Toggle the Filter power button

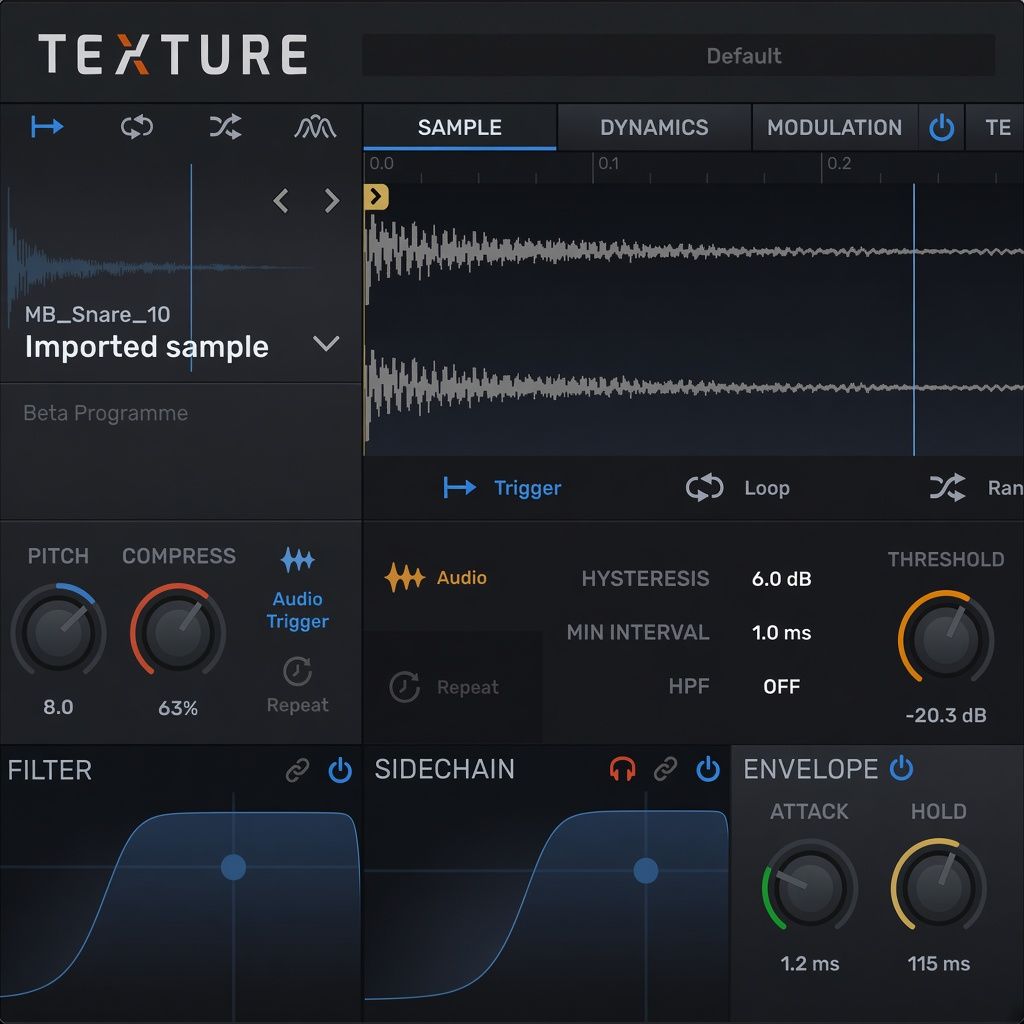pyautogui.click(x=340, y=770)
